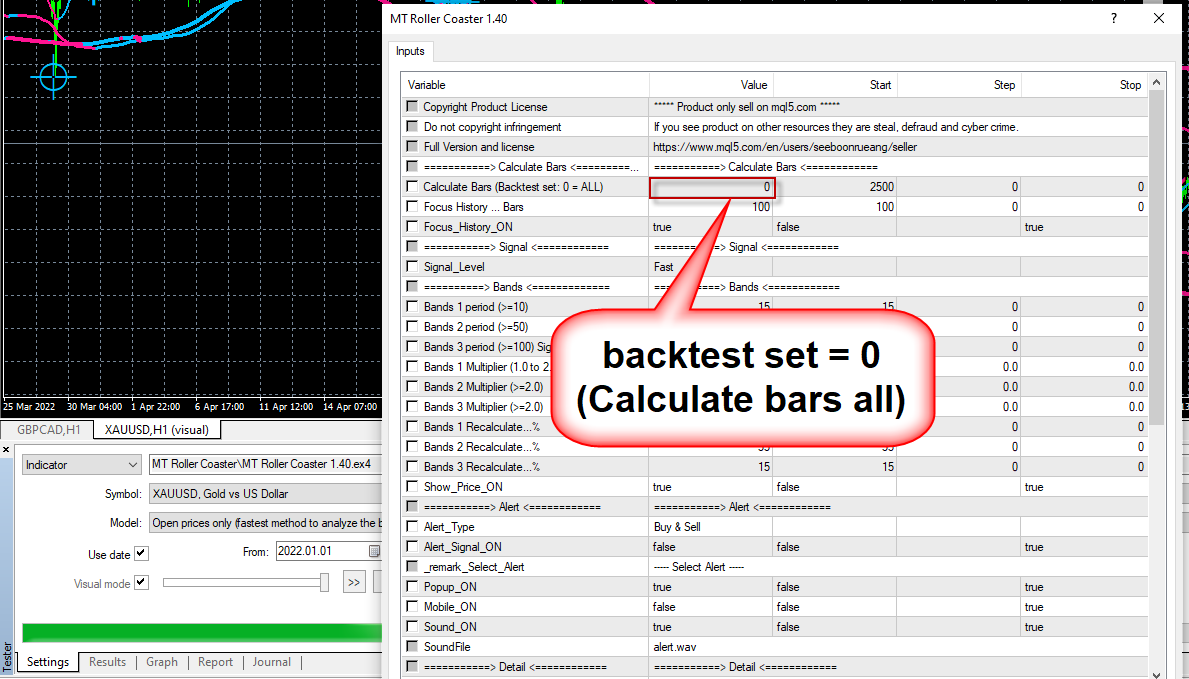The width and height of the screenshot is (1189, 679).
Task: Click the Stop column header
Action: [1084, 85]
